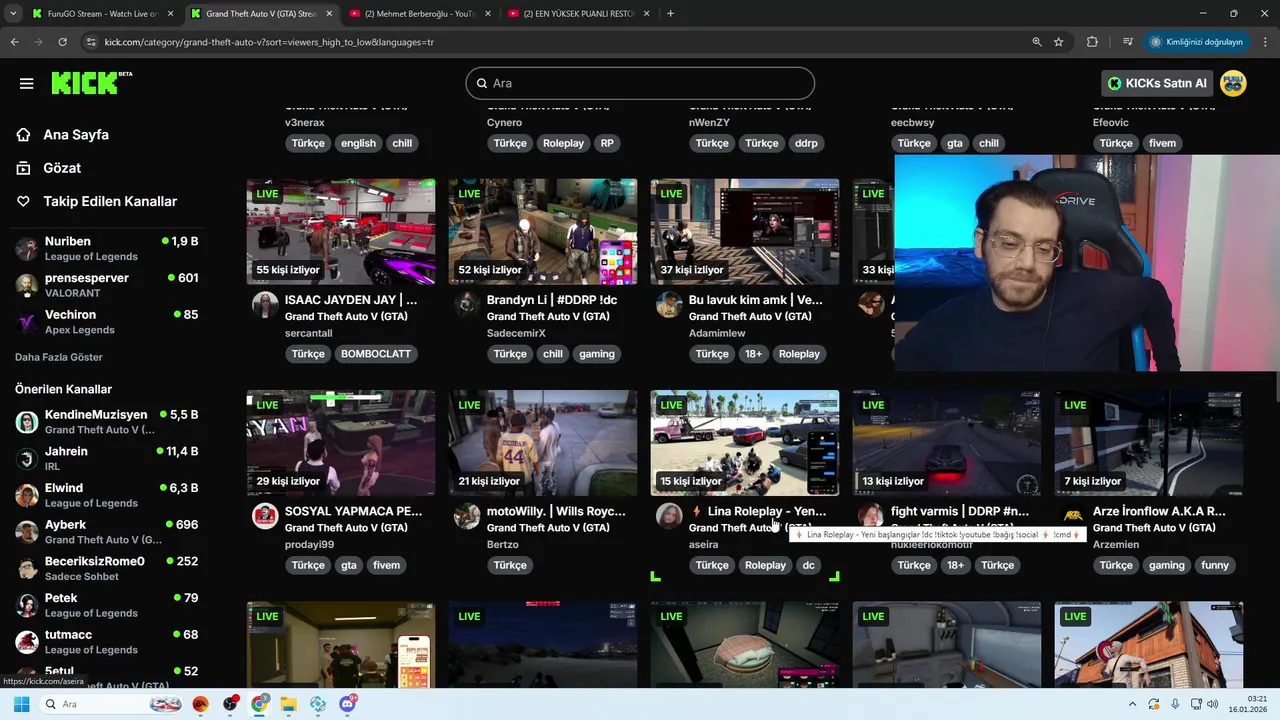Click fivem tag under prodayi99
This screenshot has height=720, width=1280.
pyautogui.click(x=386, y=565)
